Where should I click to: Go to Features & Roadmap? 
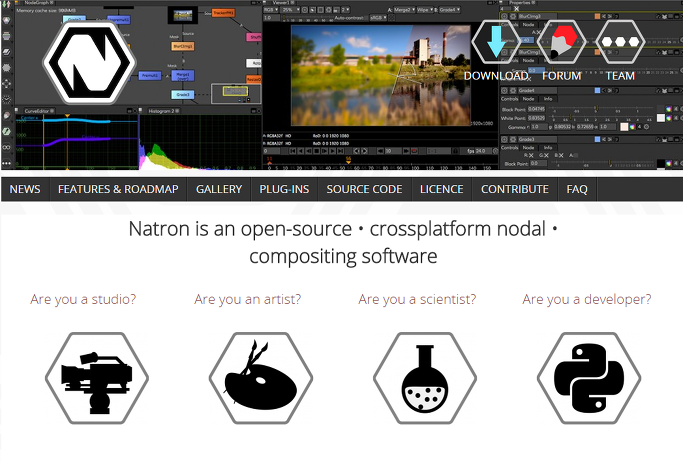click(x=118, y=189)
